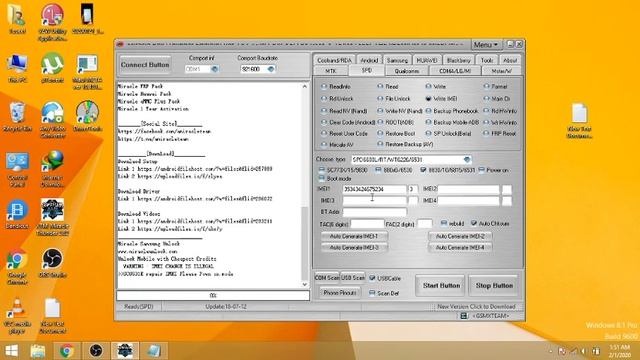
Task: Click the Stop Button
Action: (x=494, y=286)
